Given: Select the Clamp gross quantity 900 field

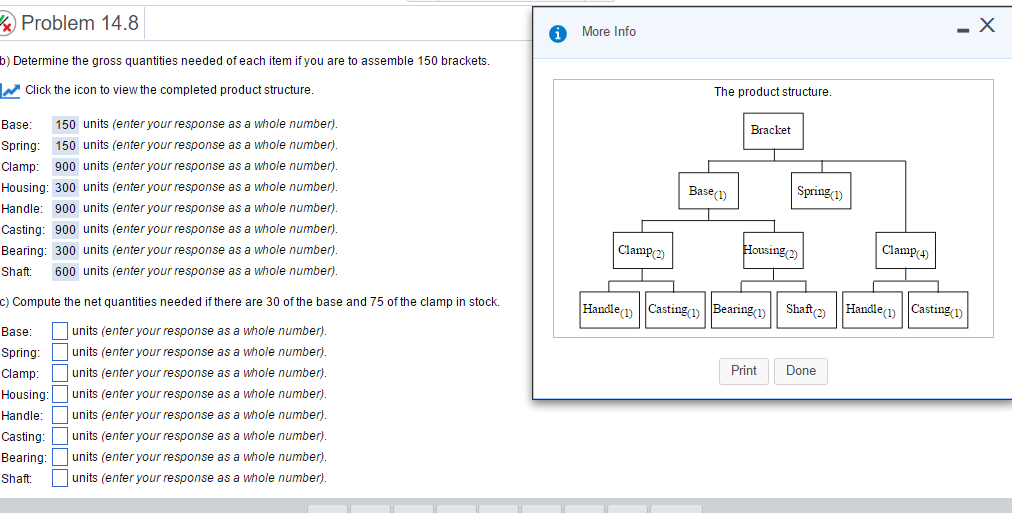Looking at the screenshot, I should point(65,166).
